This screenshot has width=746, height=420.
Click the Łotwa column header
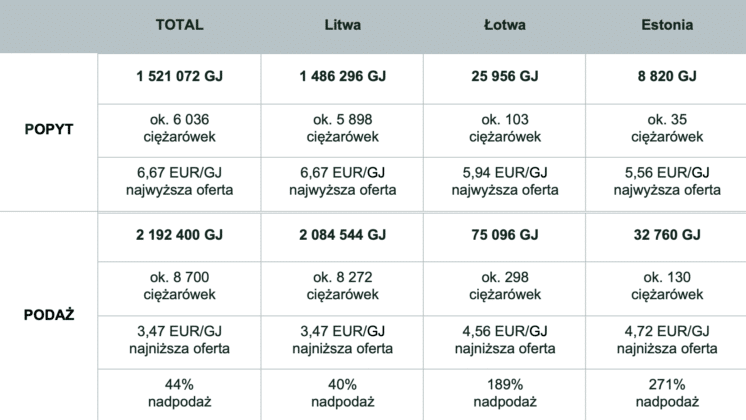[x=505, y=25]
